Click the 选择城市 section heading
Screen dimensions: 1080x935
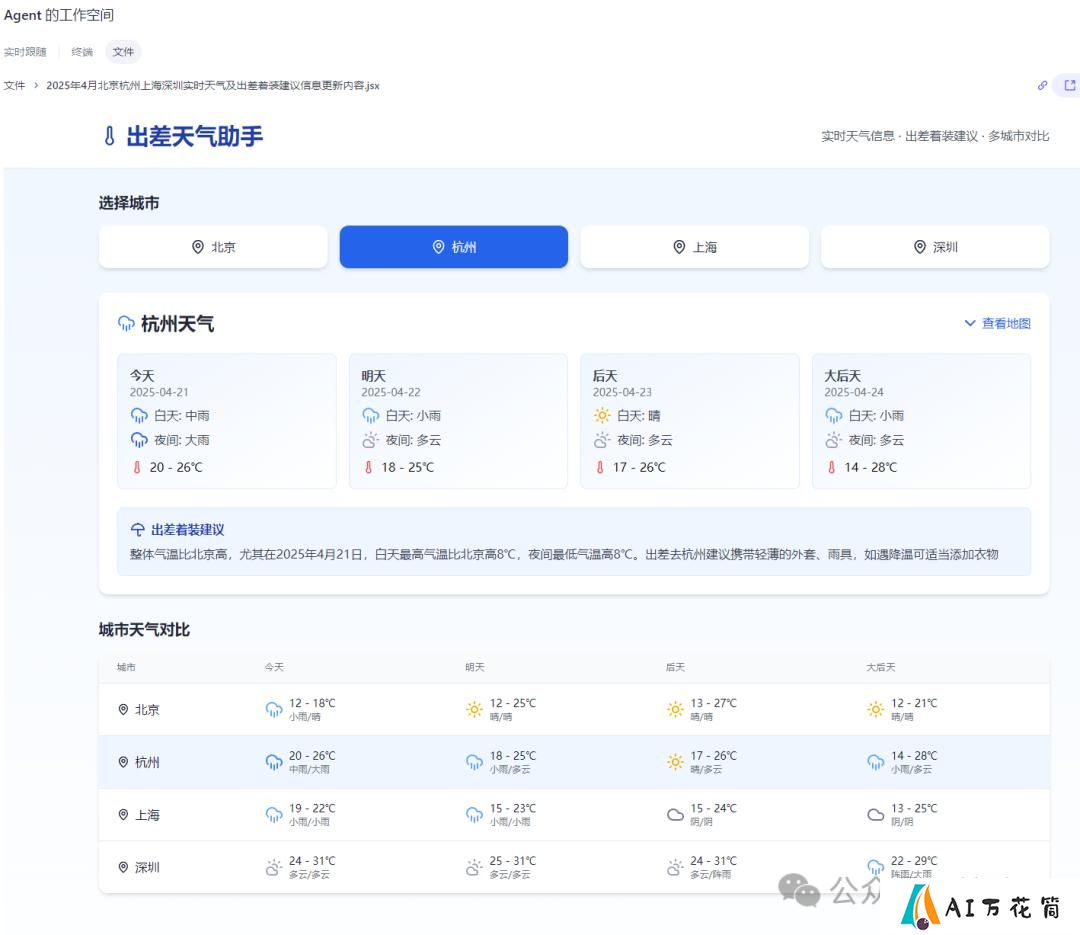[x=129, y=203]
